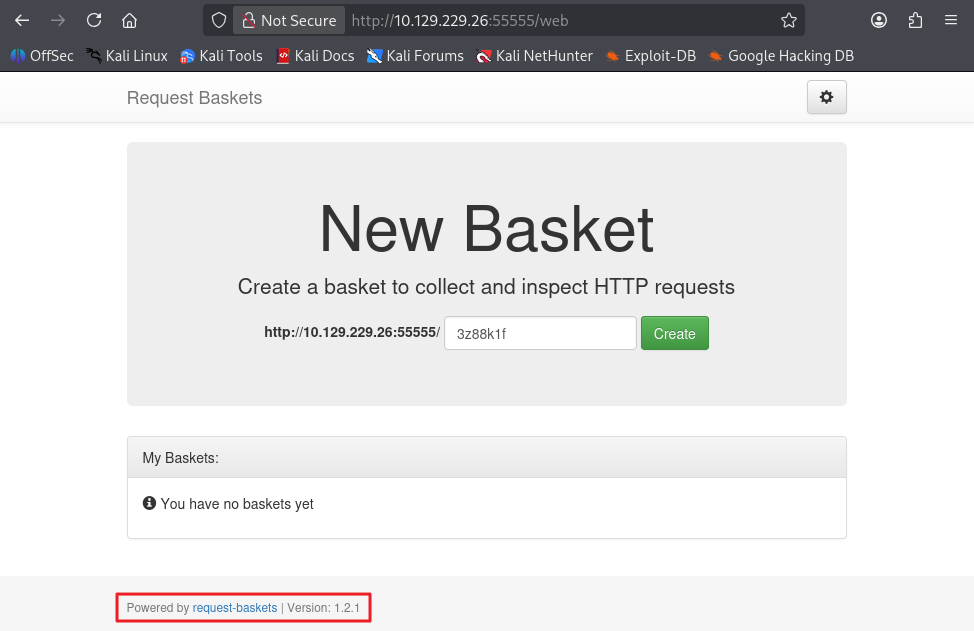Open the Kali Tools bookmark
The width and height of the screenshot is (974, 631).
(x=221, y=56)
